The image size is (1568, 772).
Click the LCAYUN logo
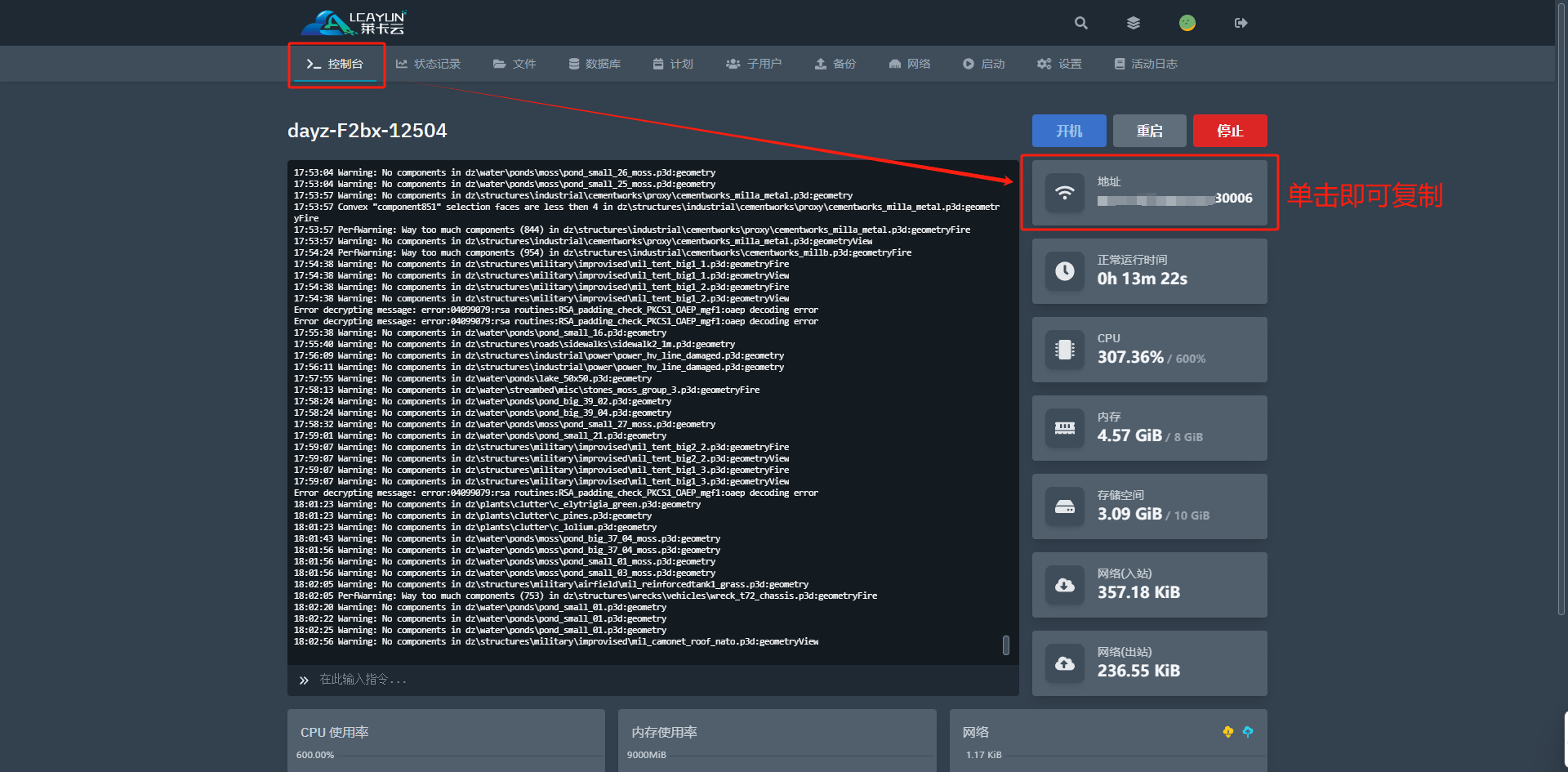pos(354,22)
